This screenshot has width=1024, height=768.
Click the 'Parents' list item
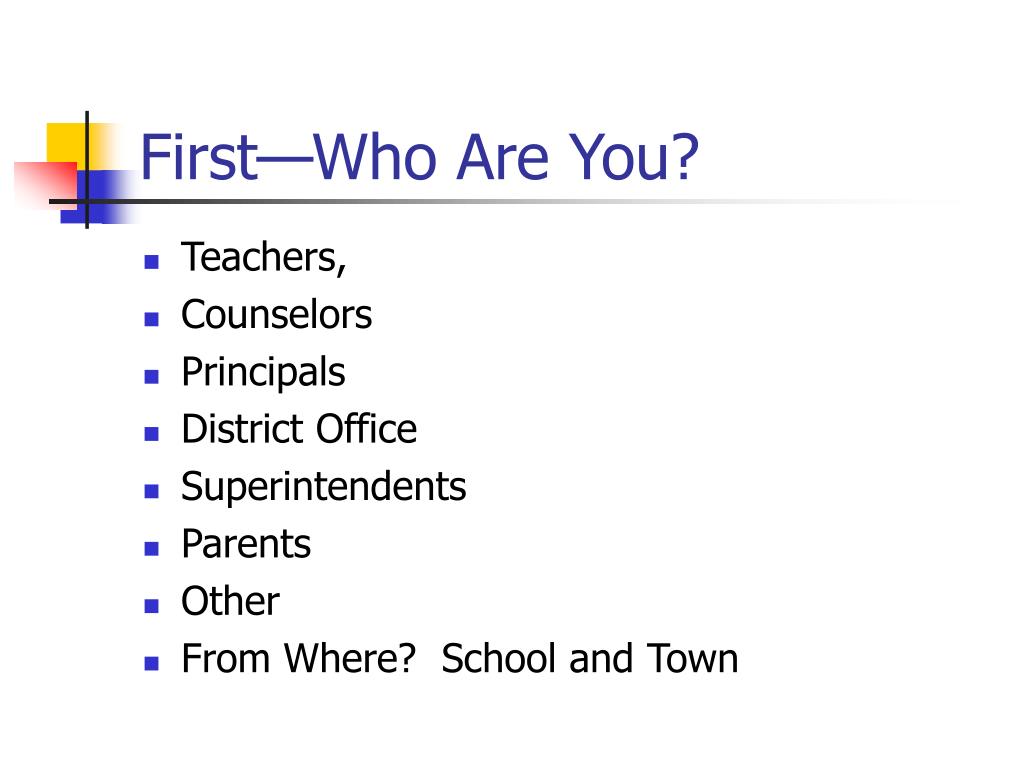[246, 544]
